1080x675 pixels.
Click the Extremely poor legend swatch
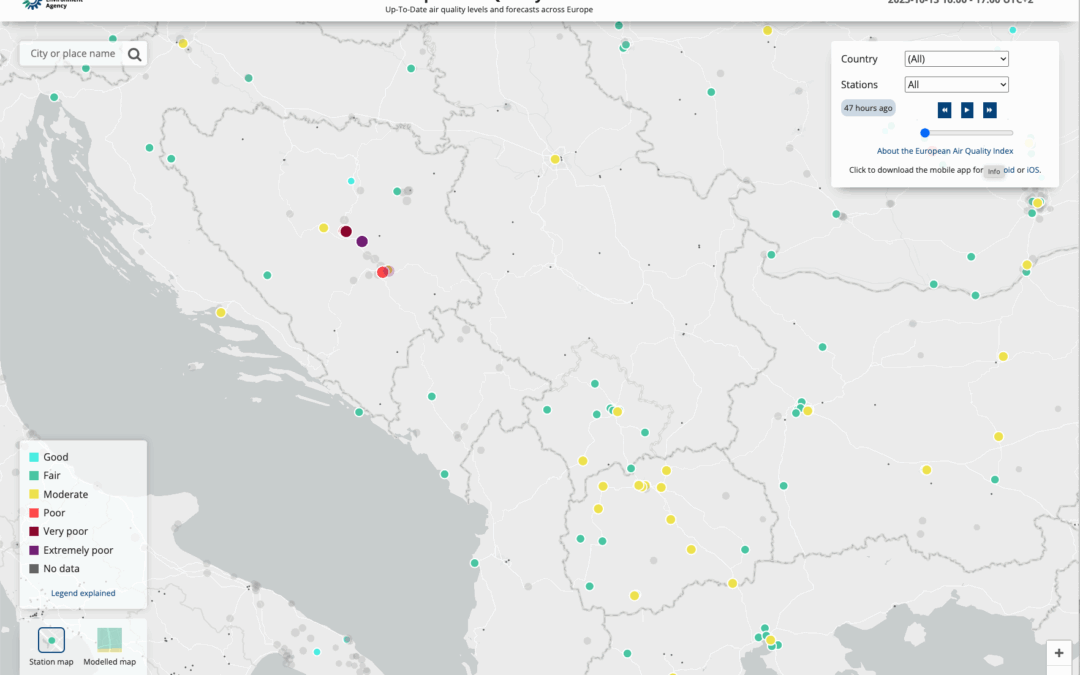pyautogui.click(x=34, y=550)
